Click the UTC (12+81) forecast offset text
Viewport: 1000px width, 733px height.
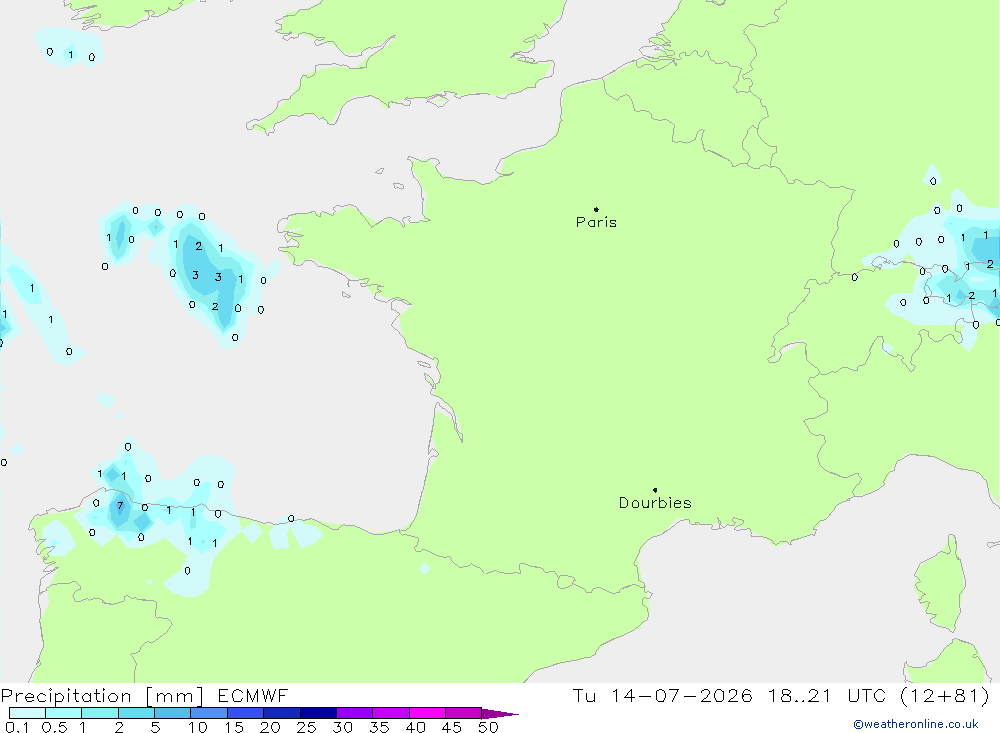pyautogui.click(x=918, y=695)
